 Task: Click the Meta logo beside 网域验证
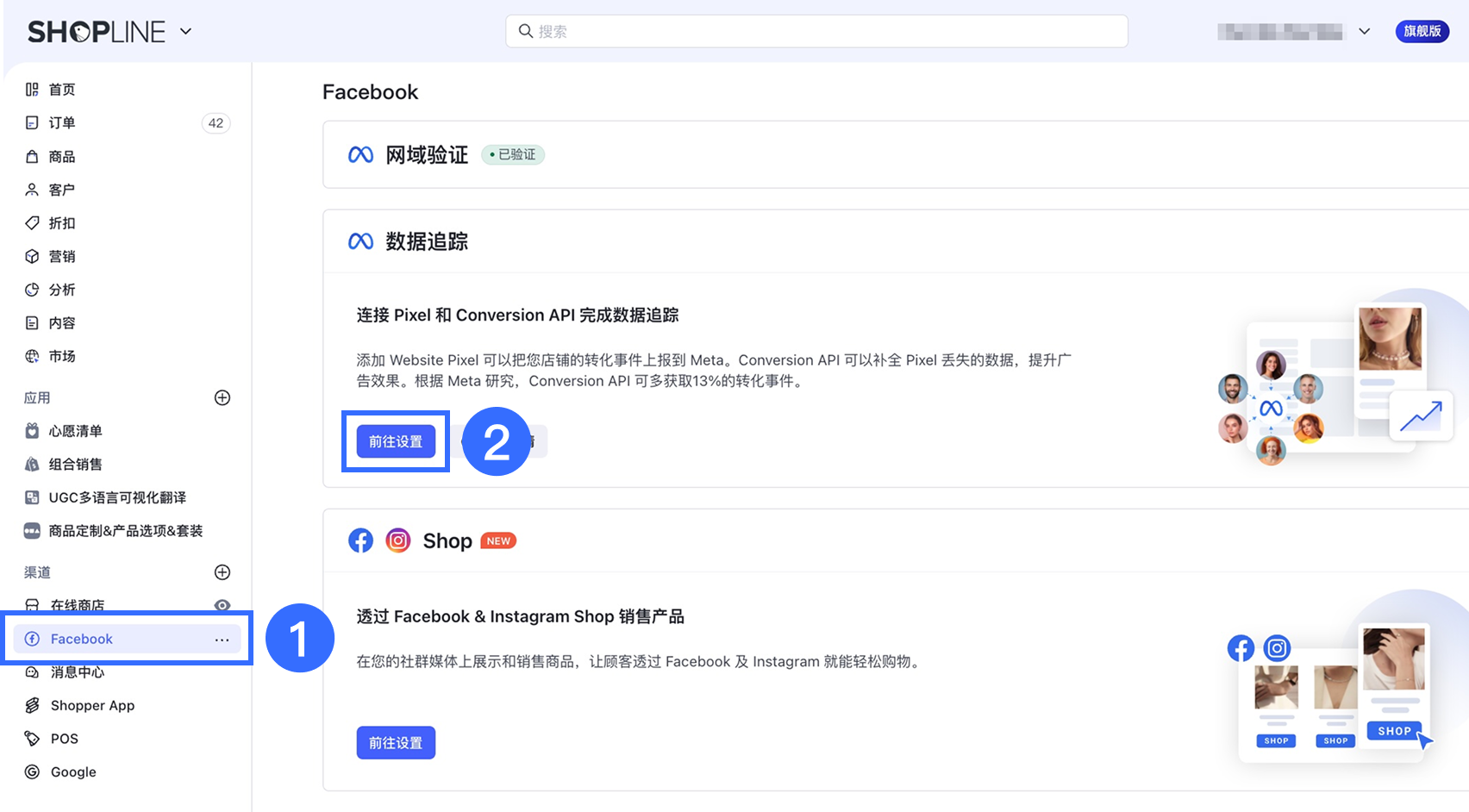pyautogui.click(x=360, y=154)
